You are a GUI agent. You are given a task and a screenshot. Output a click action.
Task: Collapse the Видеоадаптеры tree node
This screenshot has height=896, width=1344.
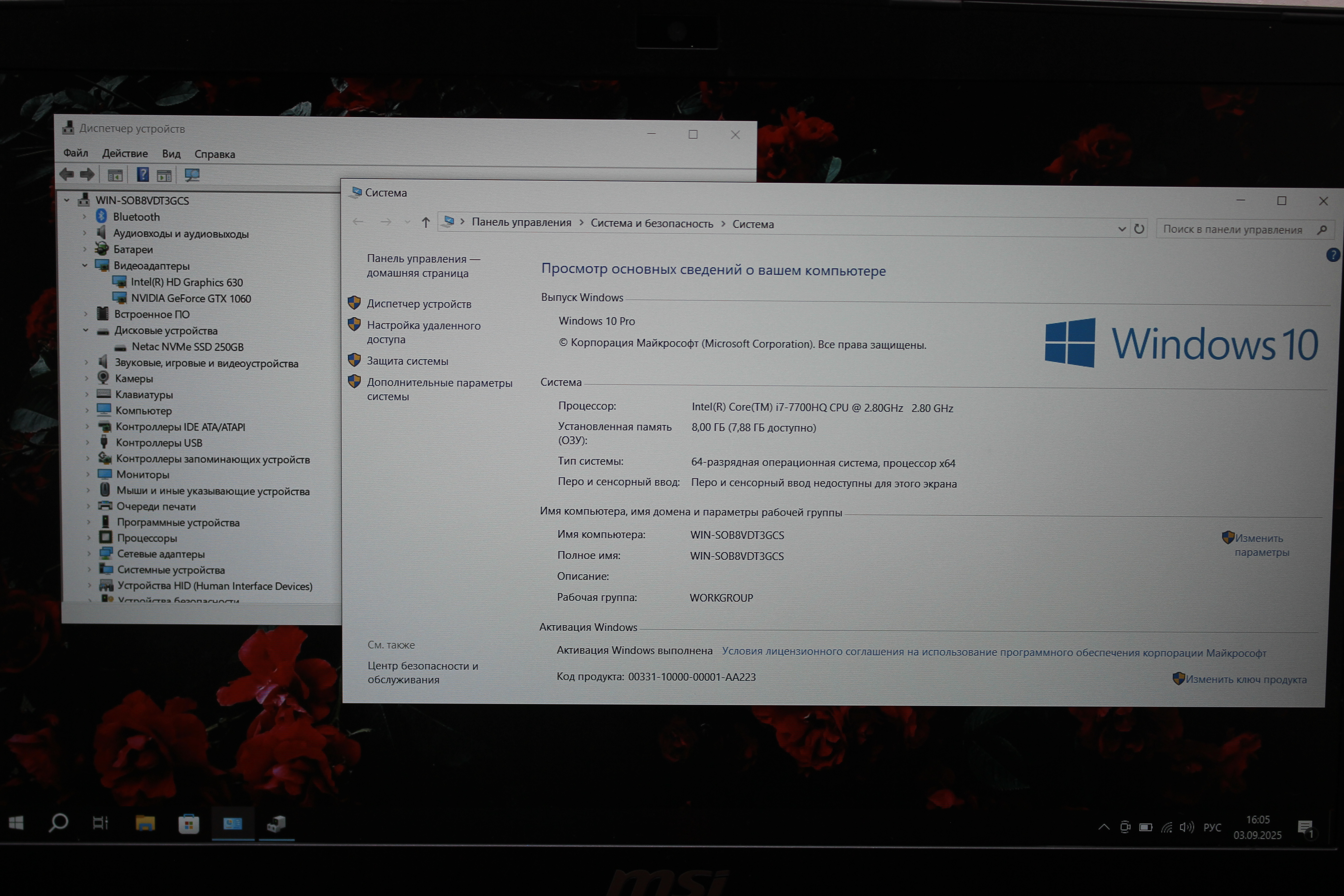click(x=85, y=265)
